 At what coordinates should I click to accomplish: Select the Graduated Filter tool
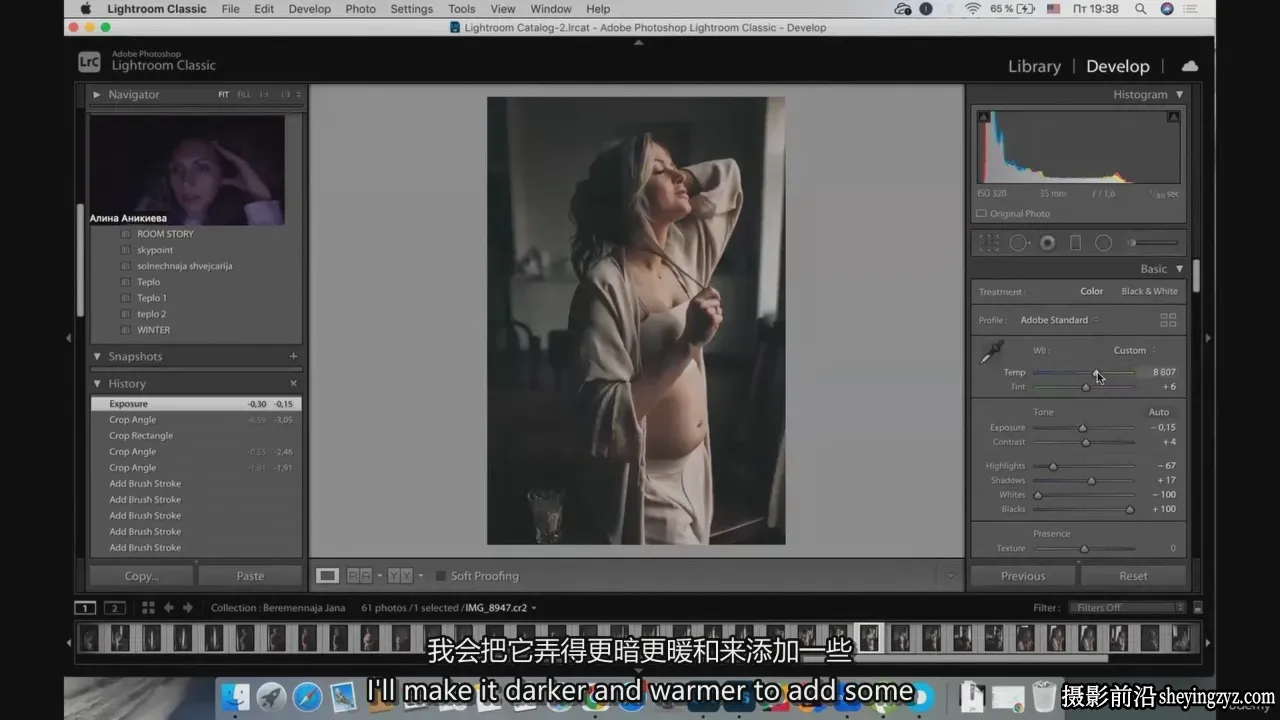click(x=1075, y=243)
